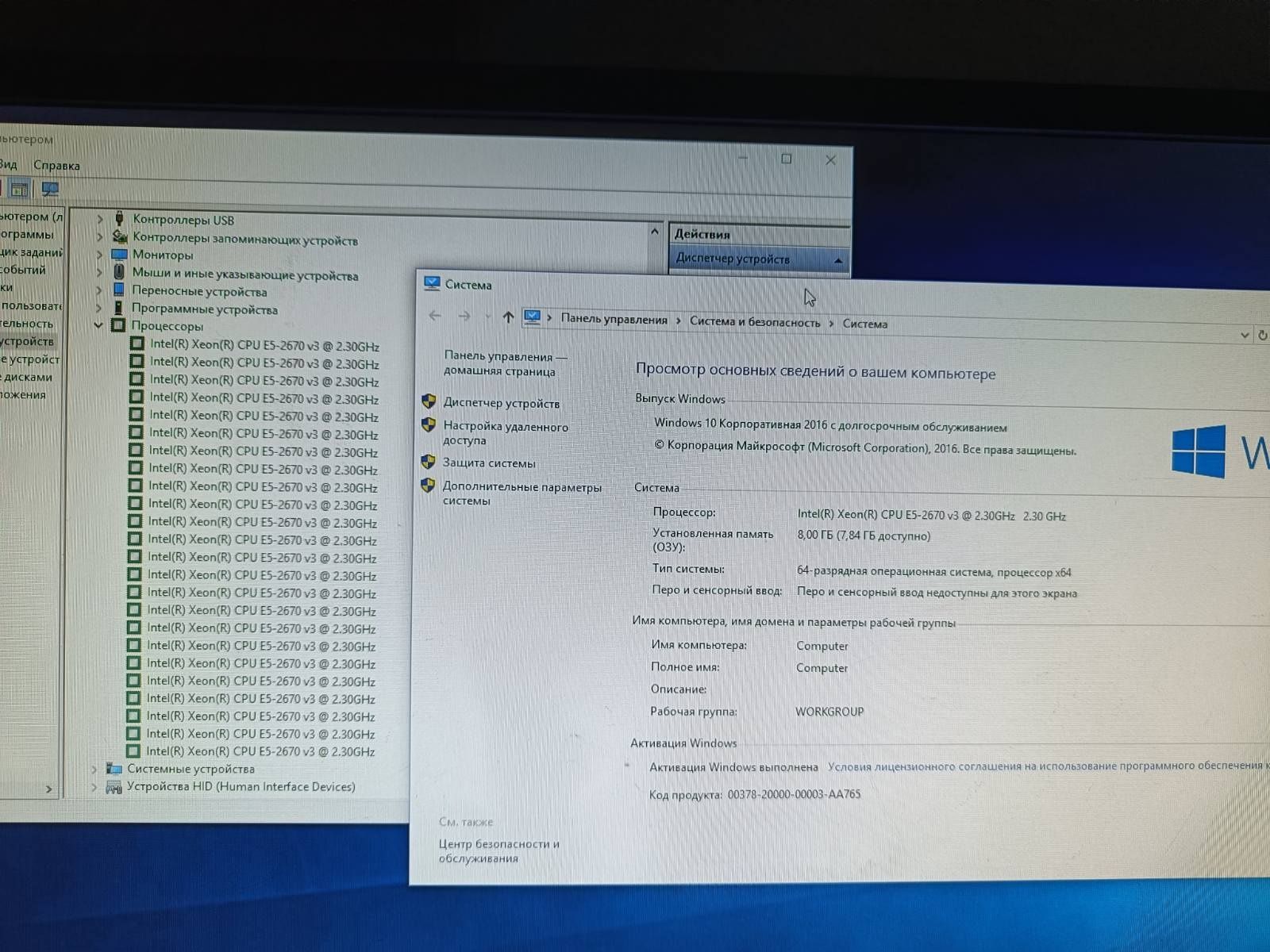Select Панель управления breadcrumb
Image resolution: width=1270 pixels, height=952 pixels.
614,319
